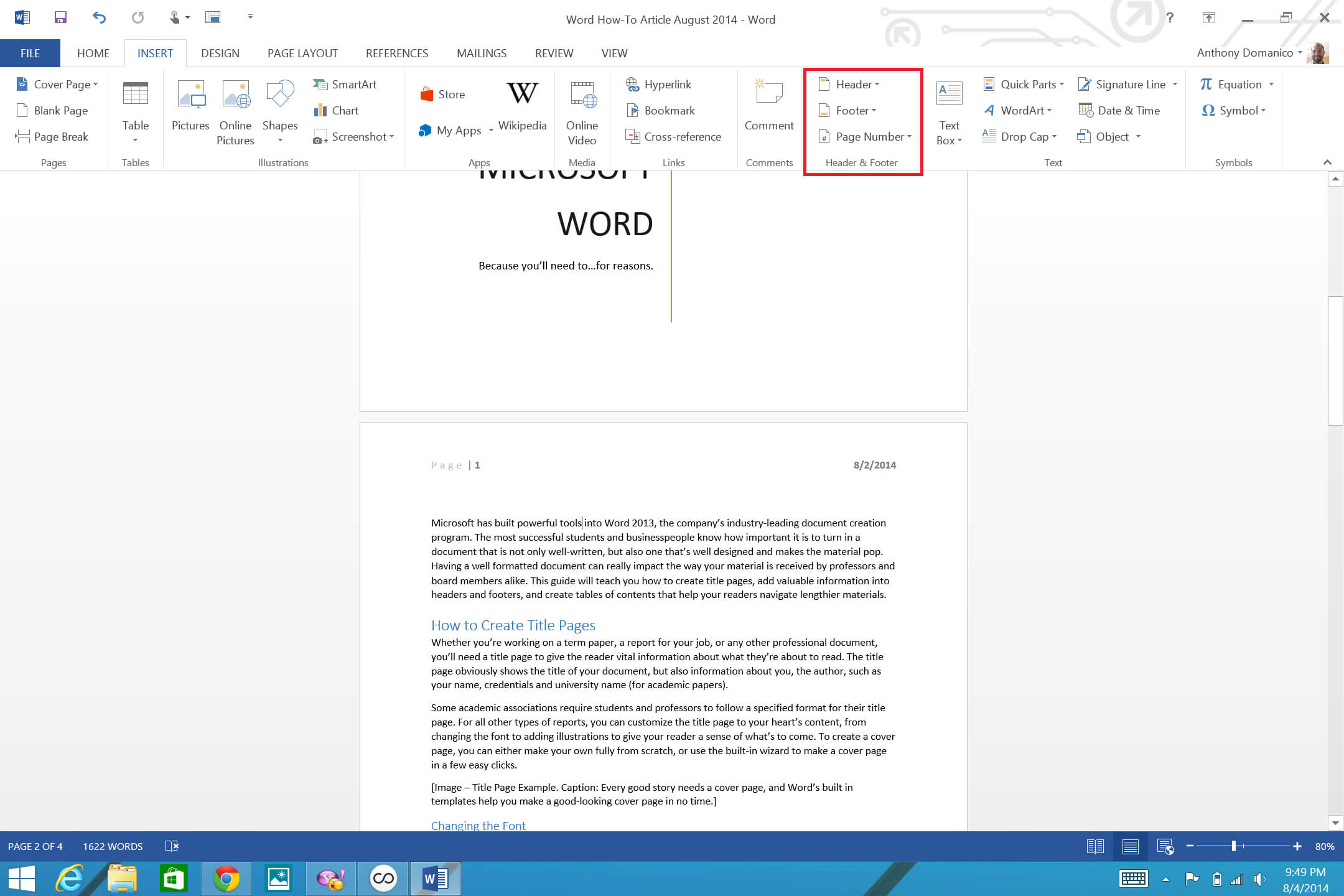Toggle the Print Layout view icon
1344x896 pixels.
[1130, 847]
